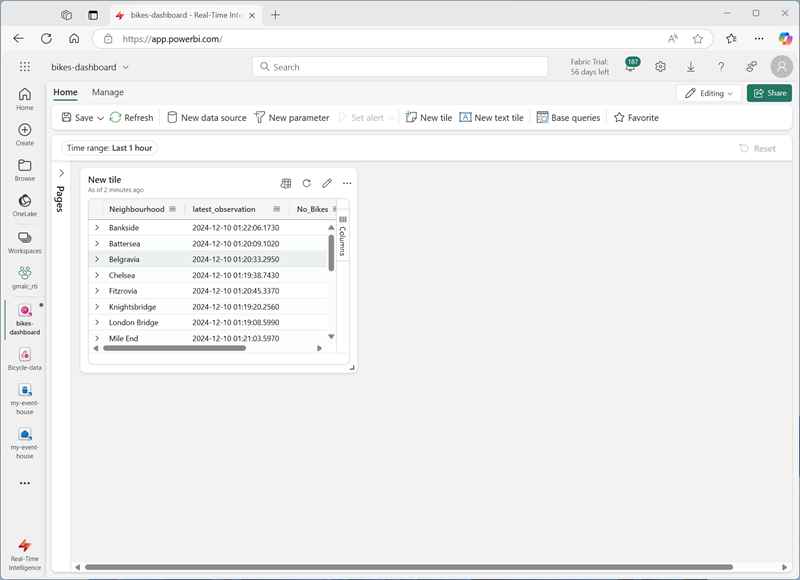This screenshot has height=580, width=800.
Task: Click the Save button
Action: [x=78, y=118]
